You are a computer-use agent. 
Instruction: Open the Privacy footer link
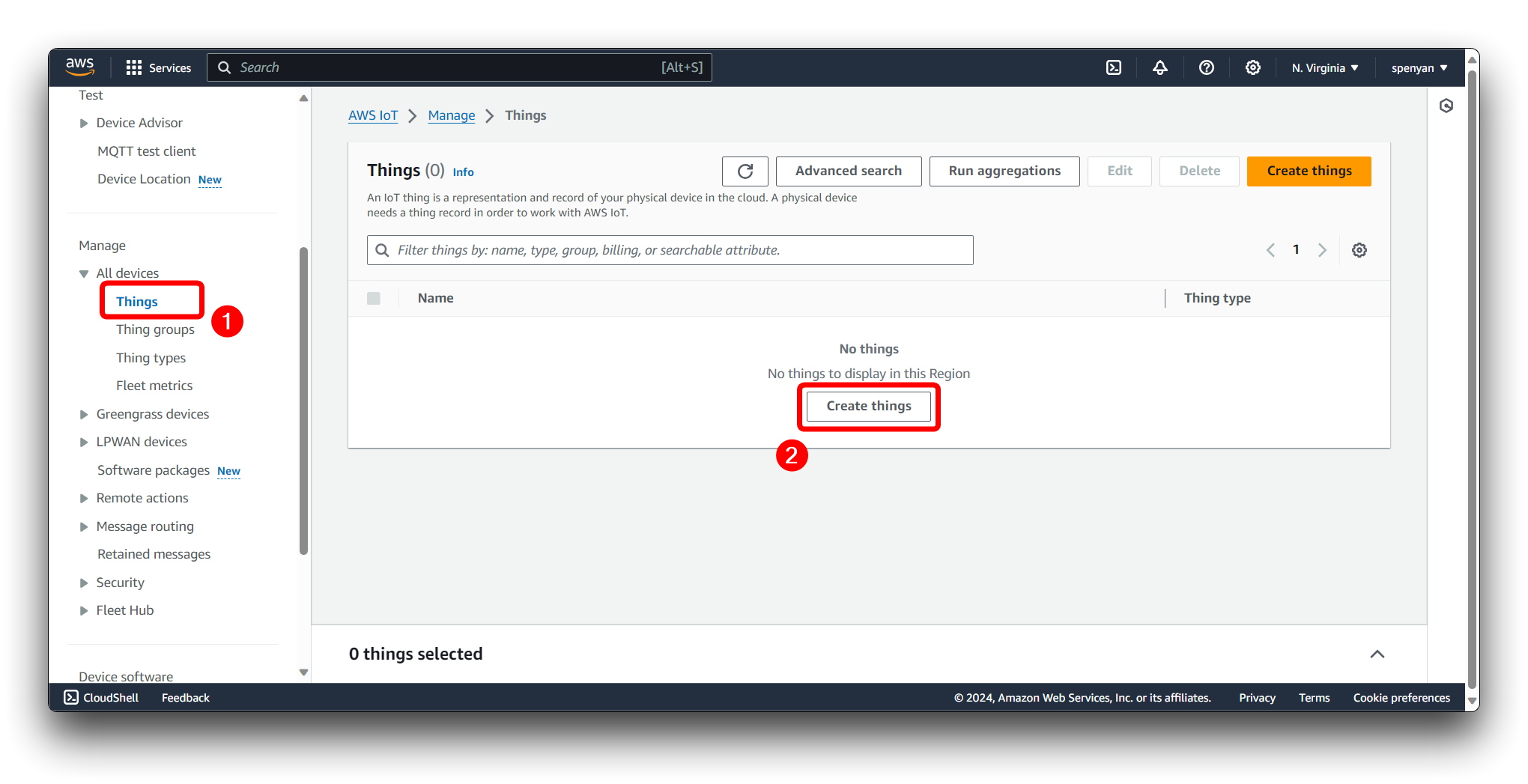pos(1257,698)
